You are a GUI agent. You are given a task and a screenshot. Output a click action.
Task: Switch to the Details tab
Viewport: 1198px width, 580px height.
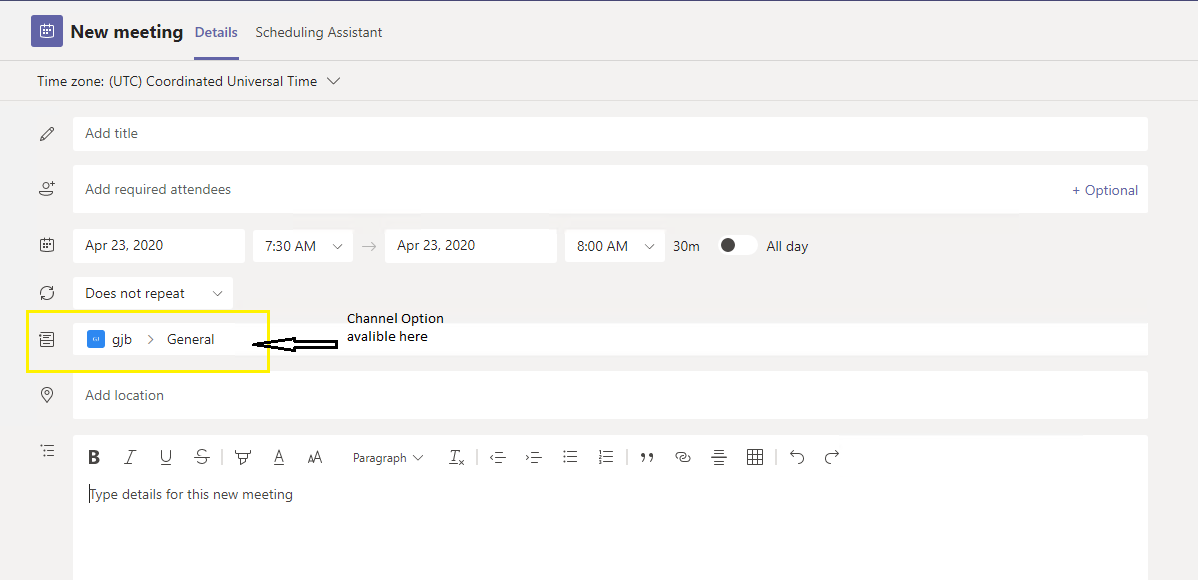tap(216, 32)
